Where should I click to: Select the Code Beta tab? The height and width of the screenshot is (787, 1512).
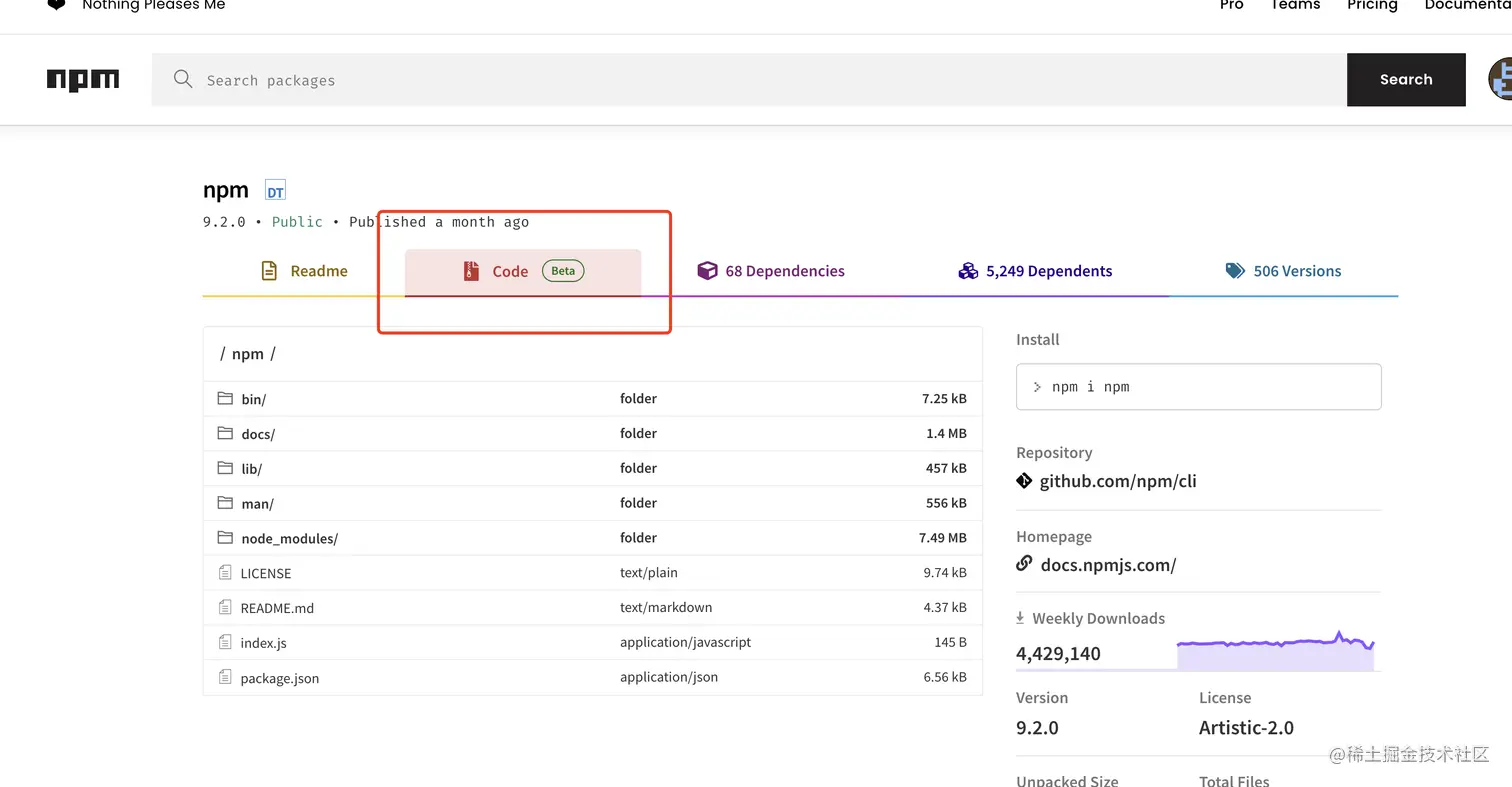(523, 271)
